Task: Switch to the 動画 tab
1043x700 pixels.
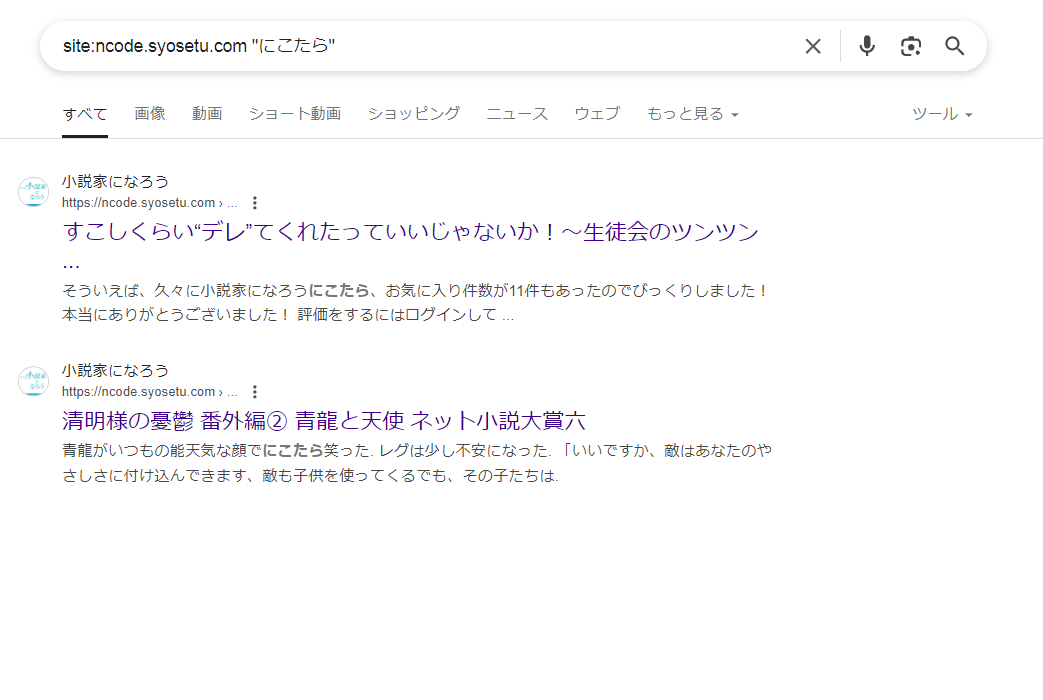Action: [x=207, y=114]
